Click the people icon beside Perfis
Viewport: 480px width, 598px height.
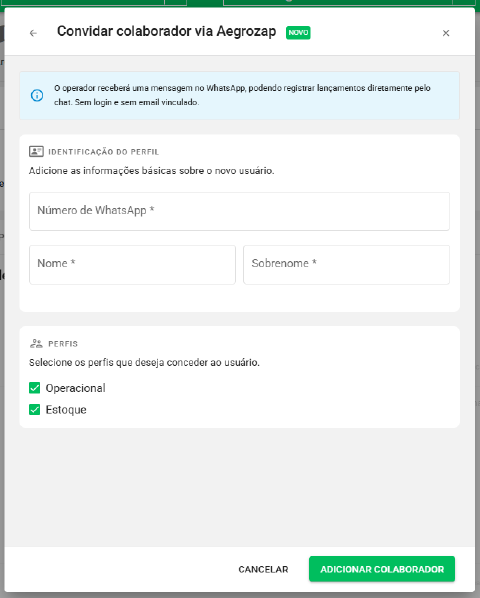pos(36,344)
